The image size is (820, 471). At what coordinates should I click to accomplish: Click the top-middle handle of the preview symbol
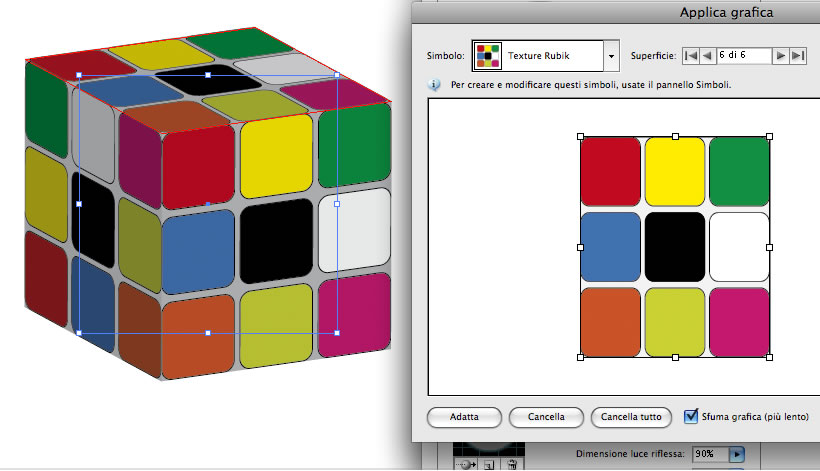675,136
